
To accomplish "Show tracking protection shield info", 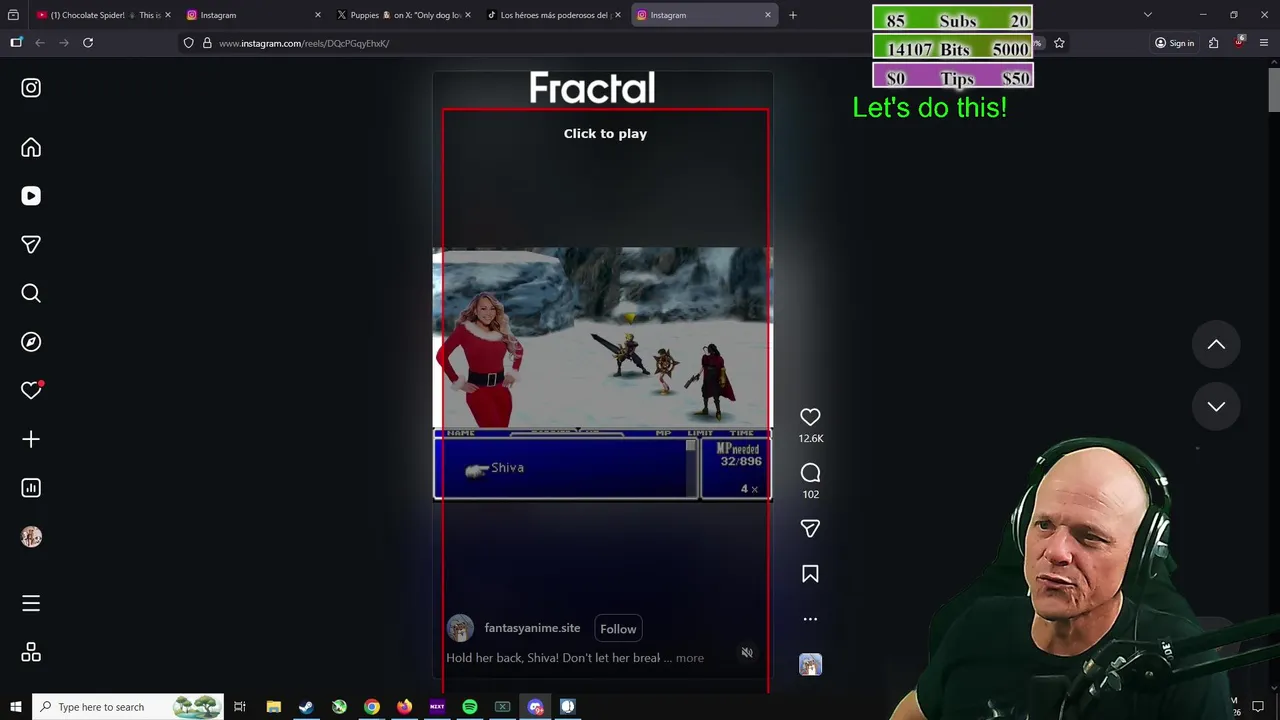I will [188, 43].
